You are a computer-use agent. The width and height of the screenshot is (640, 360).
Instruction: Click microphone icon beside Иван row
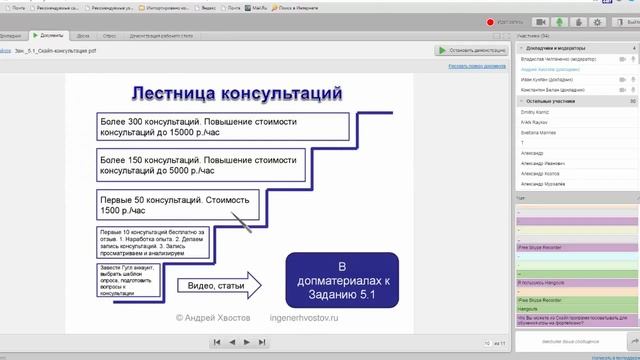[633, 80]
